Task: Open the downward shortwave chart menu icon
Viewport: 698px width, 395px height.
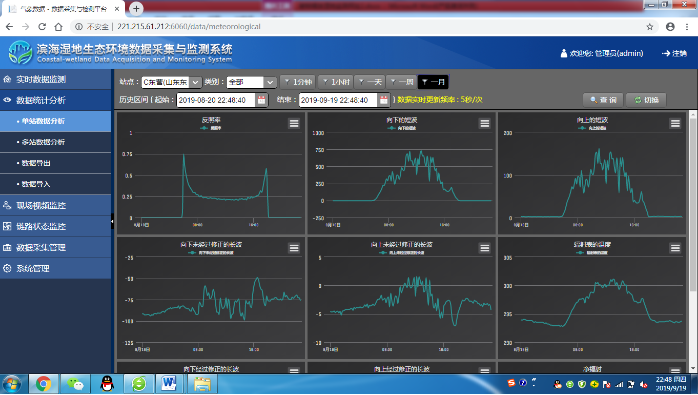Action: [485, 123]
